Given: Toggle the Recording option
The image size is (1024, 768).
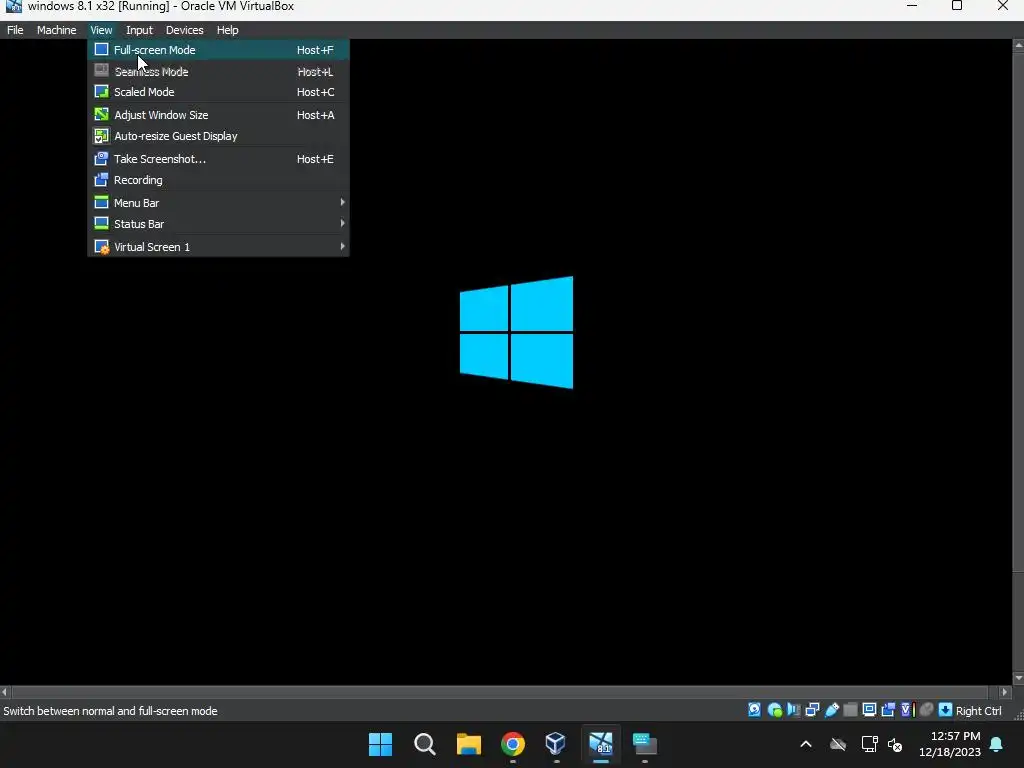Looking at the screenshot, I should pyautogui.click(x=218, y=180).
